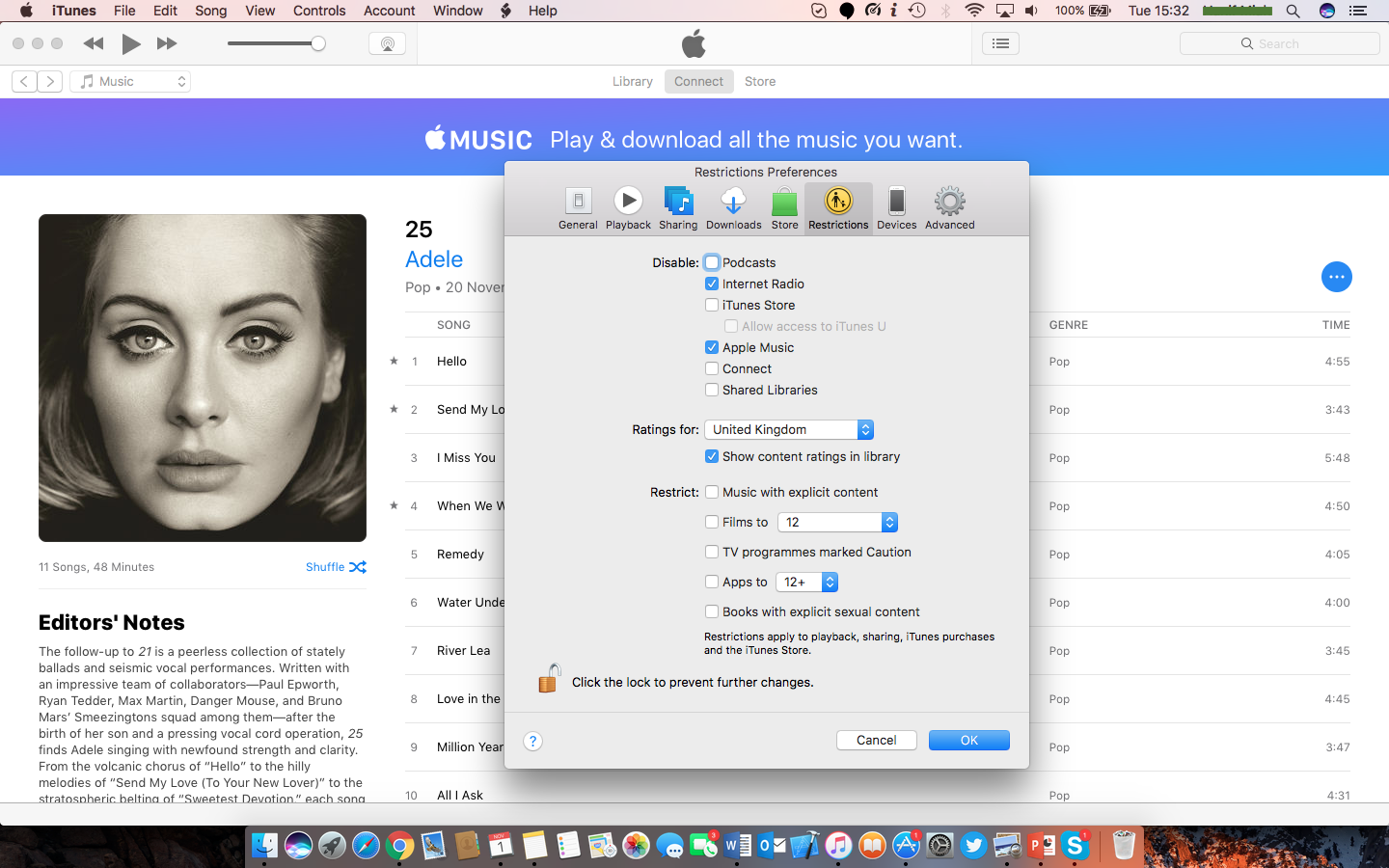1389x868 pixels.
Task: Open iBooks from the dock
Action: point(872,846)
